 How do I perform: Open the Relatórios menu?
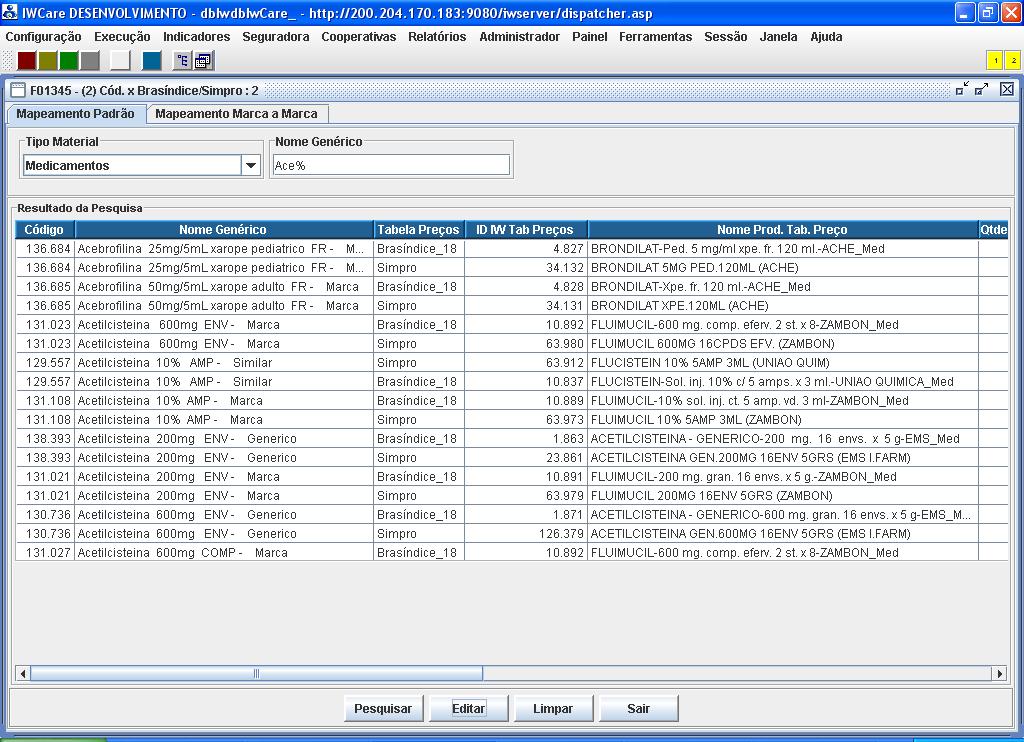(x=437, y=37)
